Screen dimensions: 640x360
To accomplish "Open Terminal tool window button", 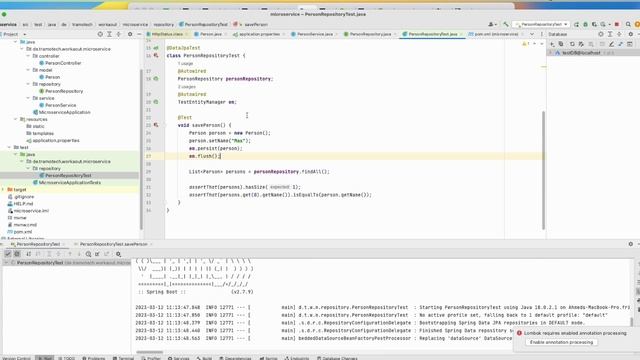I will (123, 358).
